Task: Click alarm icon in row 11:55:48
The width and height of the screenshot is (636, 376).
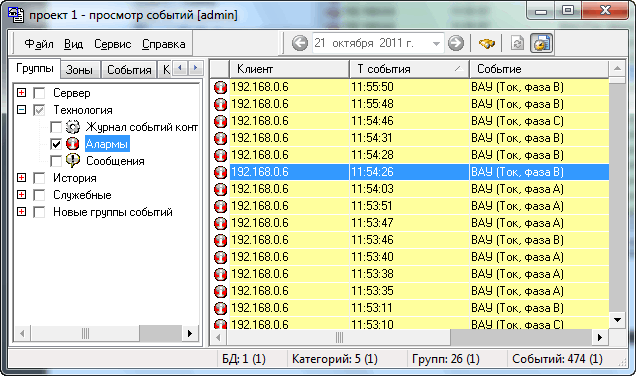Action: (x=220, y=104)
